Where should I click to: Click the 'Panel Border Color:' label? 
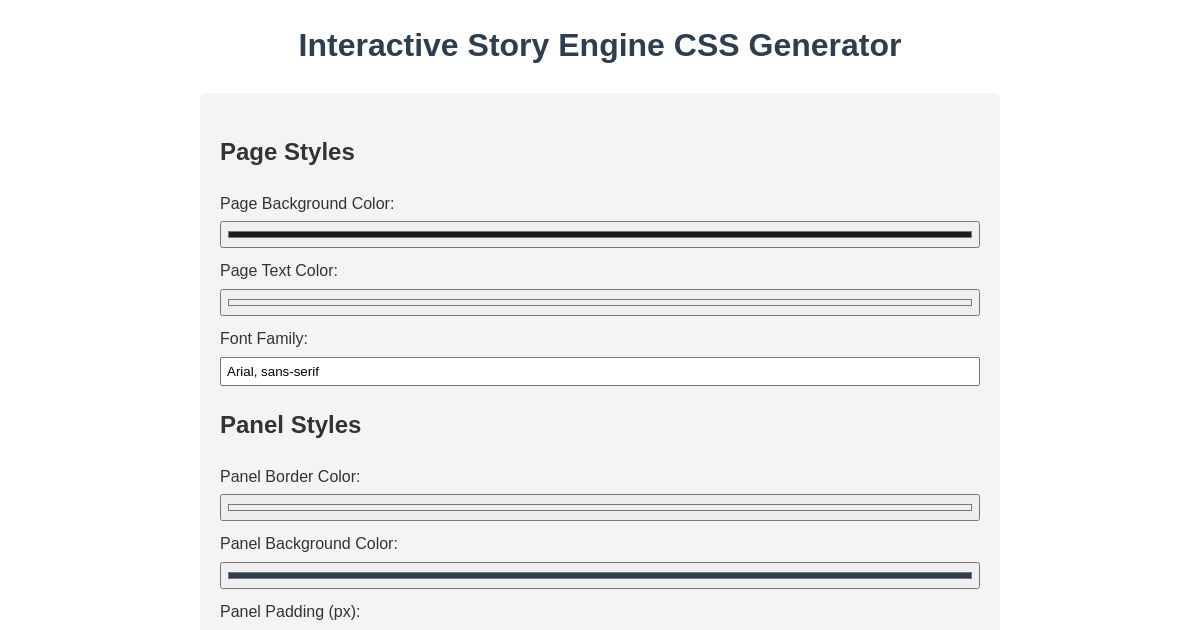pyautogui.click(x=290, y=477)
